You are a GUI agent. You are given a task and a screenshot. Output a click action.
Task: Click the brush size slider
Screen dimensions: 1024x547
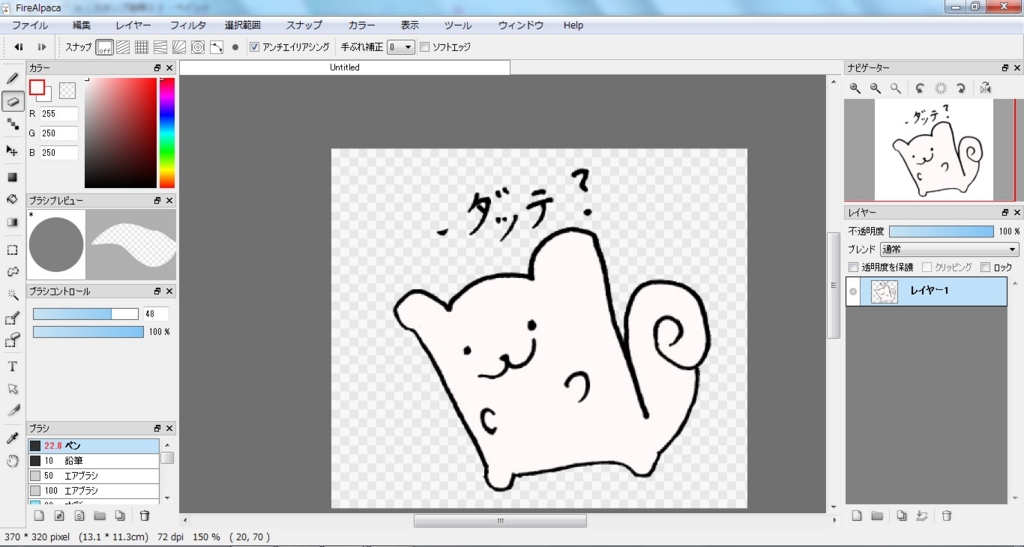pyautogui.click(x=86, y=314)
